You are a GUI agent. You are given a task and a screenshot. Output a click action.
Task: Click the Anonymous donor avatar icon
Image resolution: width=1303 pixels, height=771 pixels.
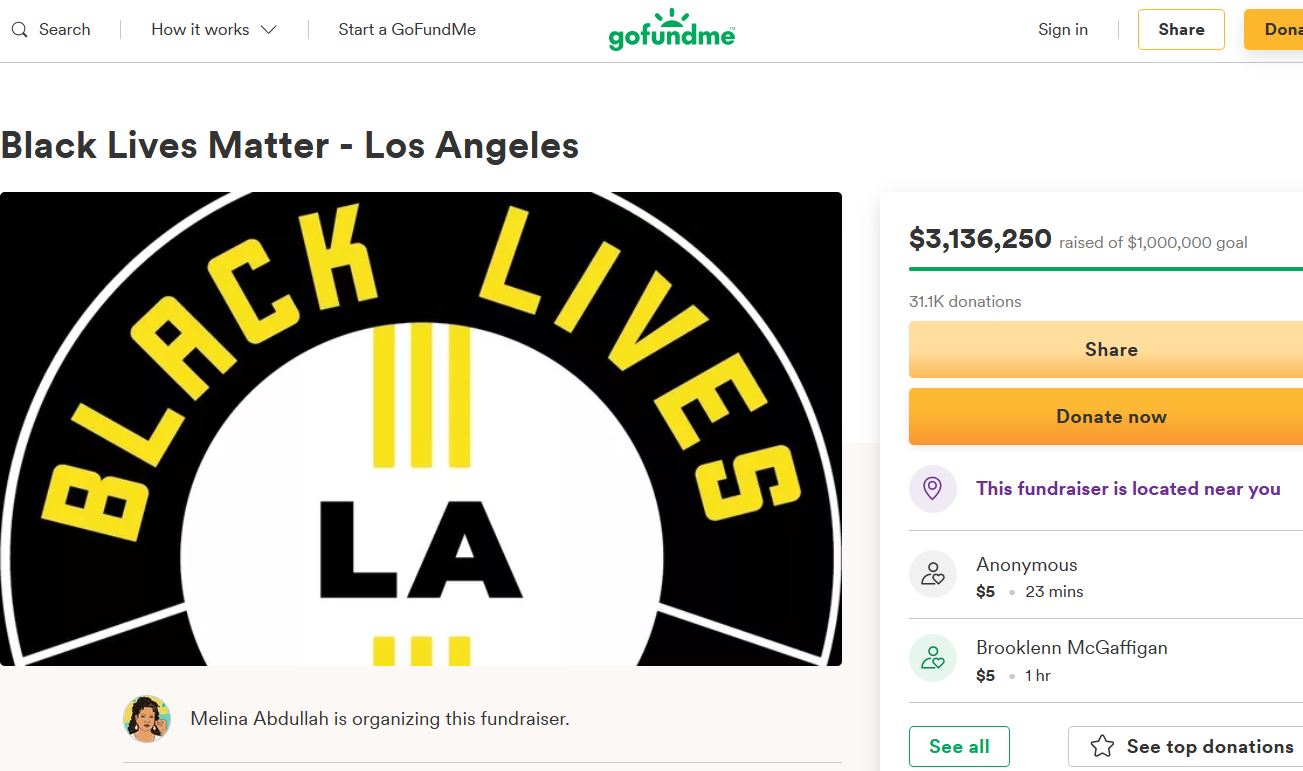click(932, 575)
